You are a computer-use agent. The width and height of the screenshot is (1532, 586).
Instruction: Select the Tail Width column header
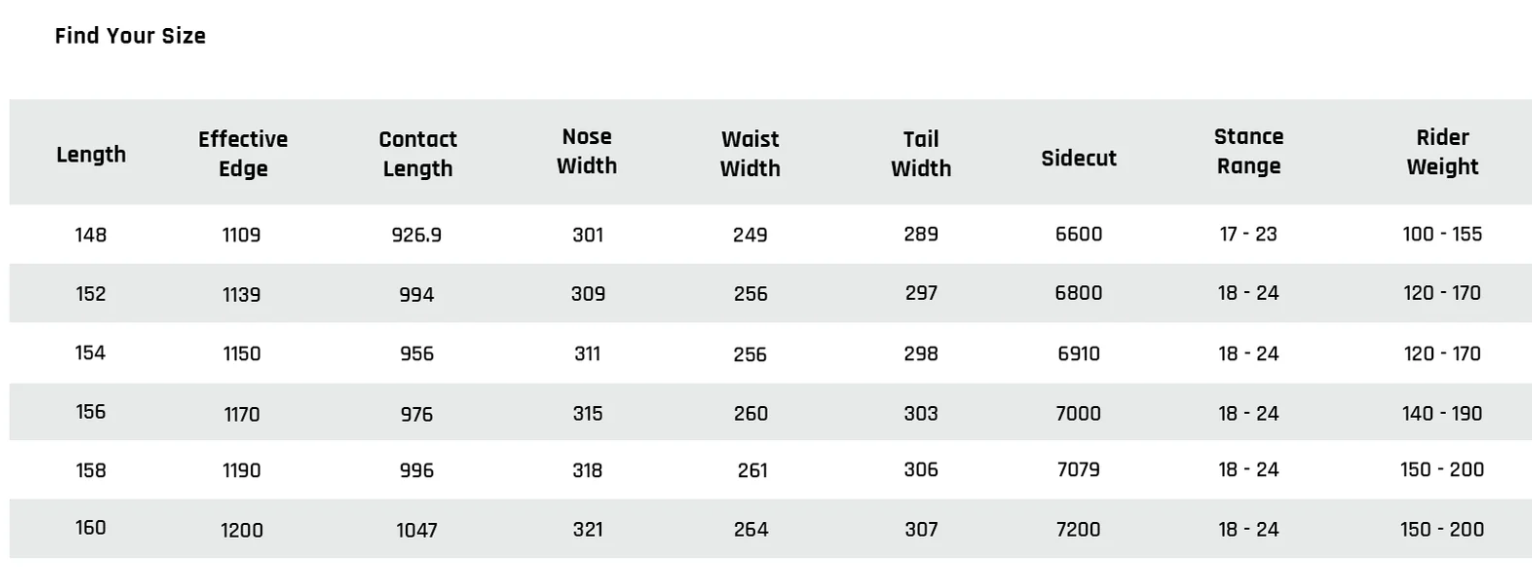921,154
